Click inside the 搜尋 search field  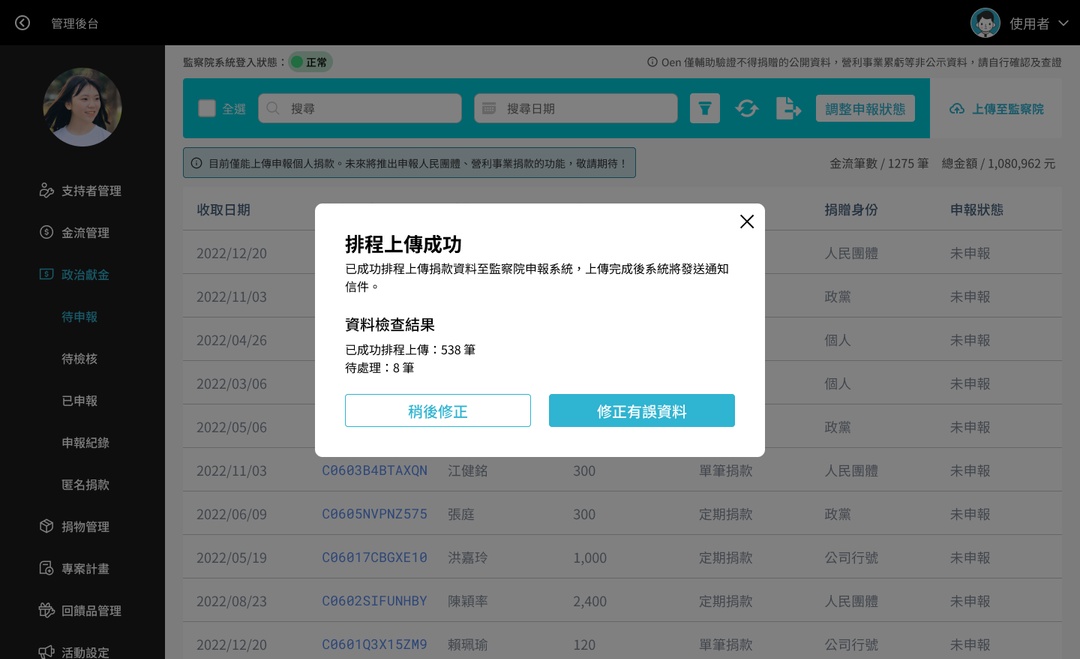(360, 108)
